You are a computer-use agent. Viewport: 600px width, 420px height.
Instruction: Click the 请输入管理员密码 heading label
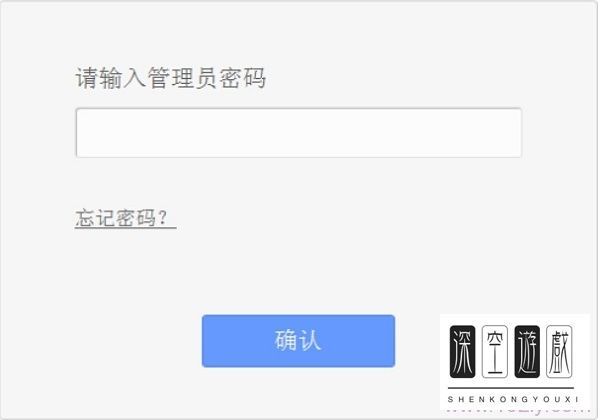(x=170, y=78)
